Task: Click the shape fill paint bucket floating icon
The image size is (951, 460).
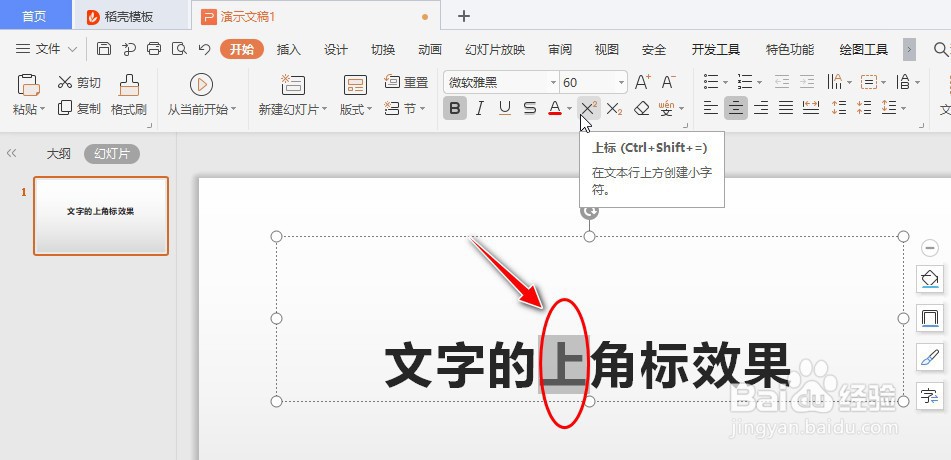Action: pyautogui.click(x=929, y=279)
